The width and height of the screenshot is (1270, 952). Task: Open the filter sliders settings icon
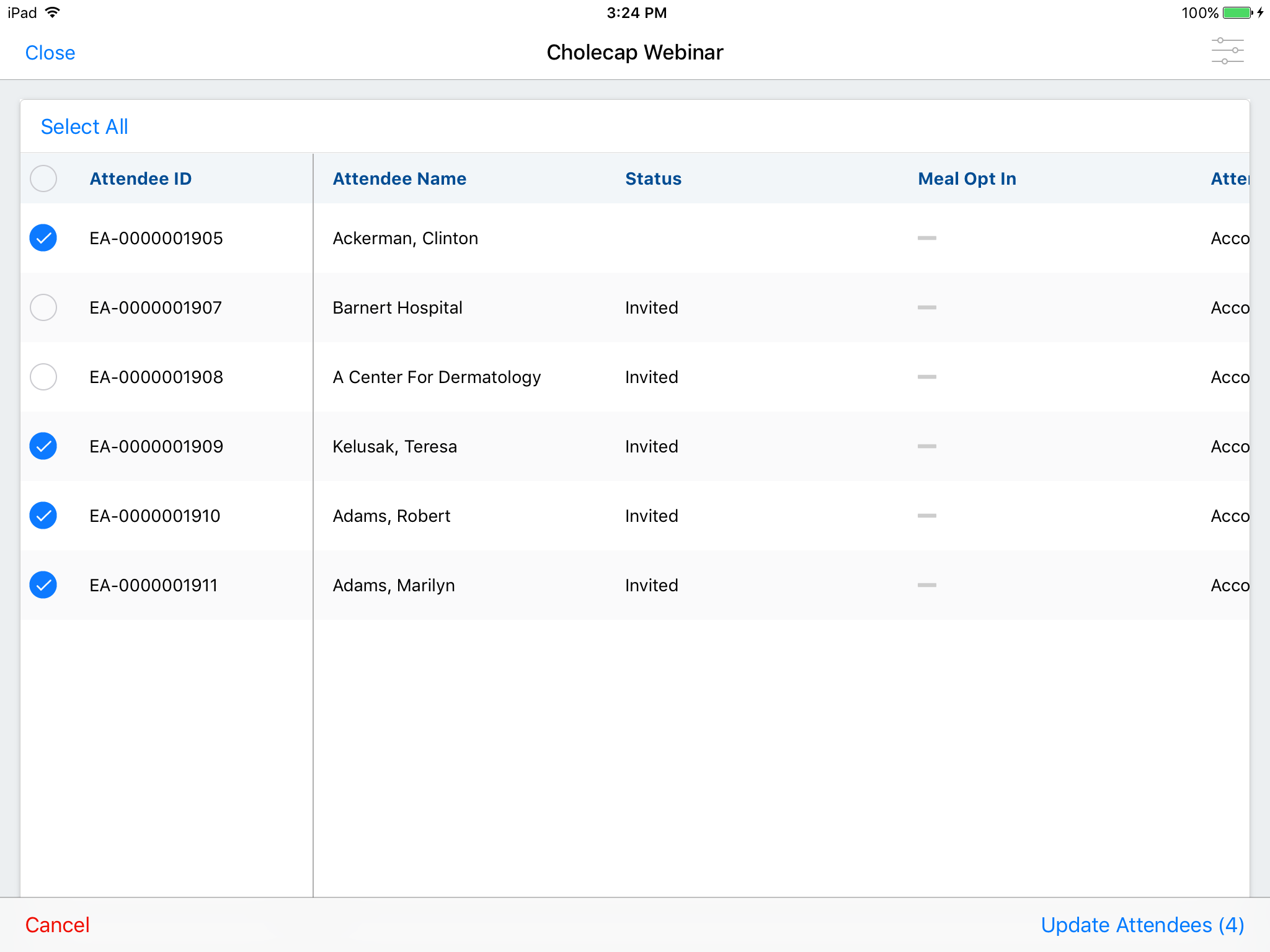1227,51
